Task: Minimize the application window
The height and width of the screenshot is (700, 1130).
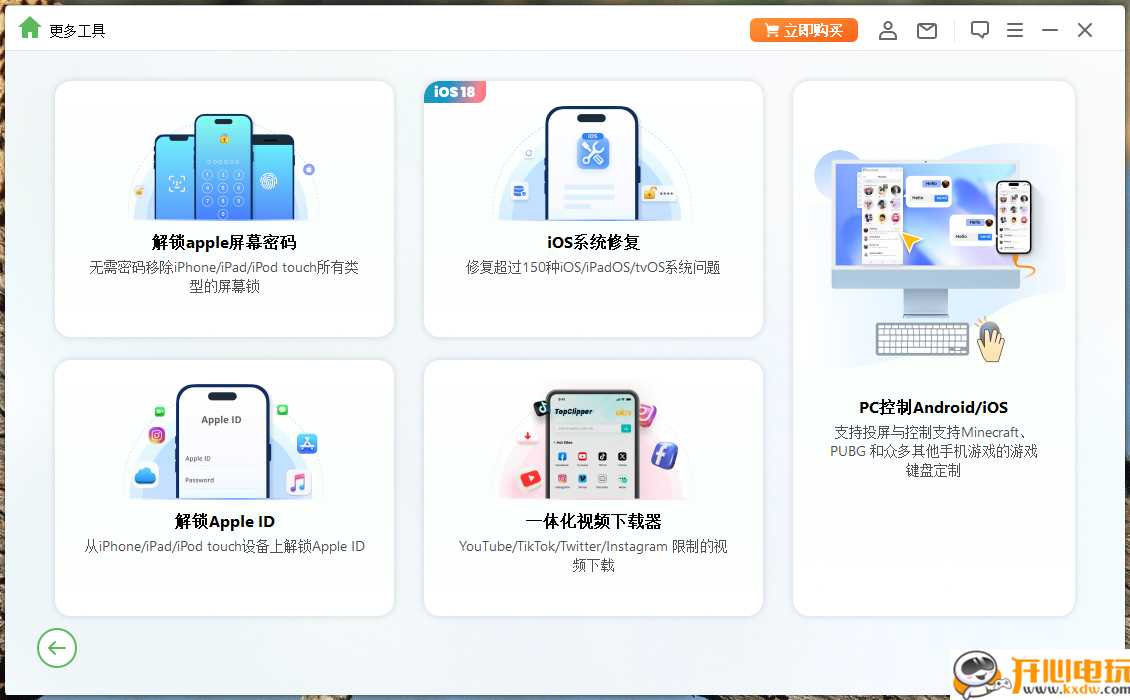Action: click(x=1050, y=29)
